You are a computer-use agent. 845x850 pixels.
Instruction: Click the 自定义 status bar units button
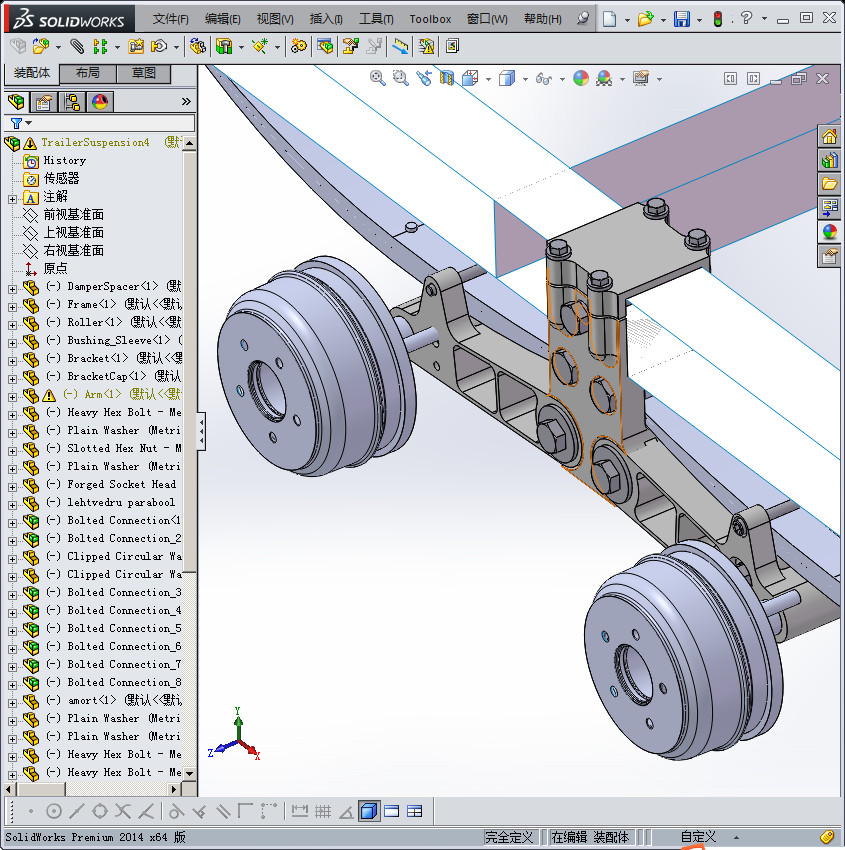[x=698, y=837]
